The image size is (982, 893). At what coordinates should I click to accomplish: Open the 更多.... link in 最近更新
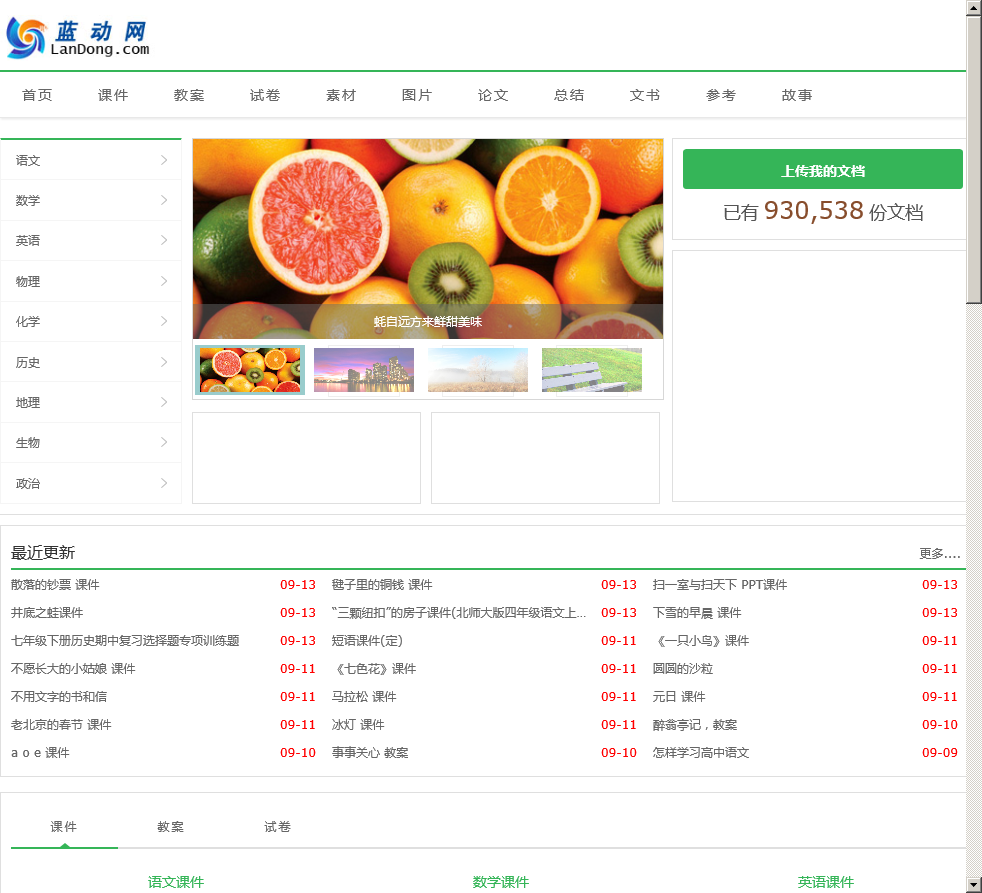[939, 554]
